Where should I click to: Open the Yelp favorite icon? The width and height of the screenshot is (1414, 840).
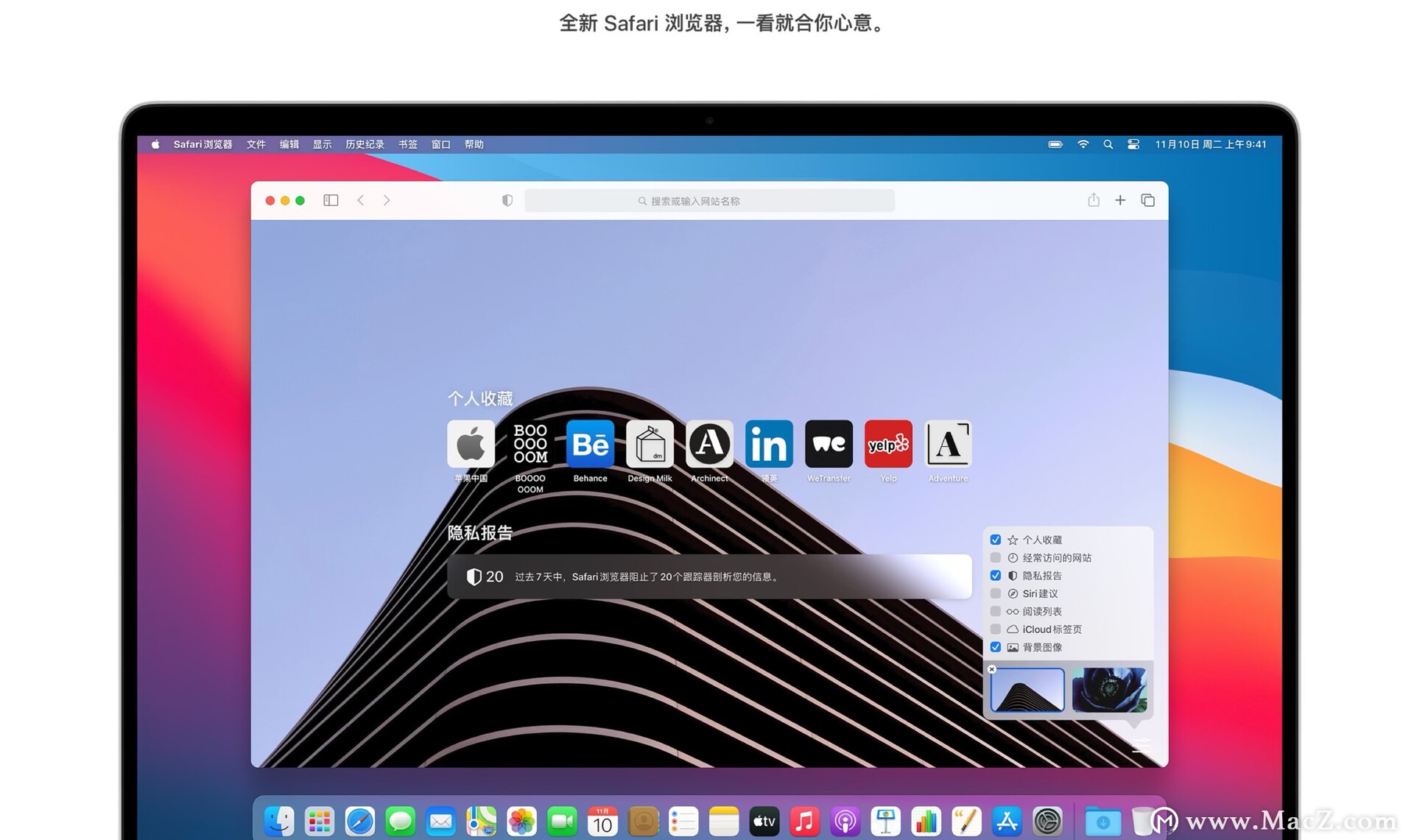coord(888,444)
